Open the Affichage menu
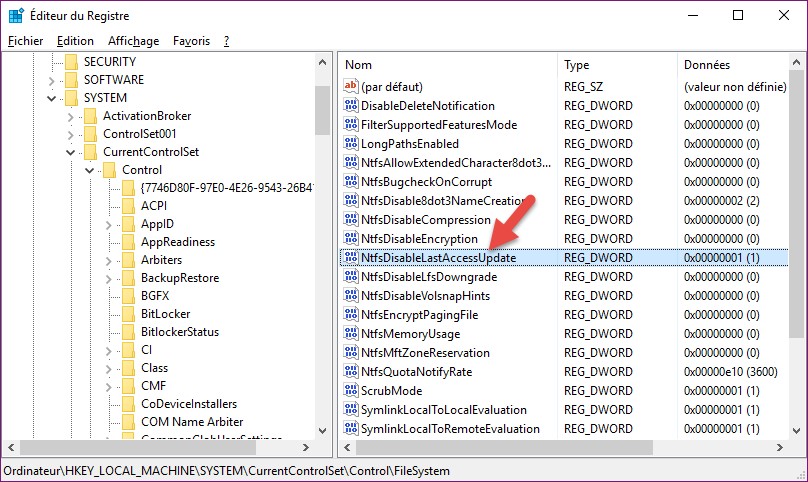The image size is (808, 482). point(133,41)
